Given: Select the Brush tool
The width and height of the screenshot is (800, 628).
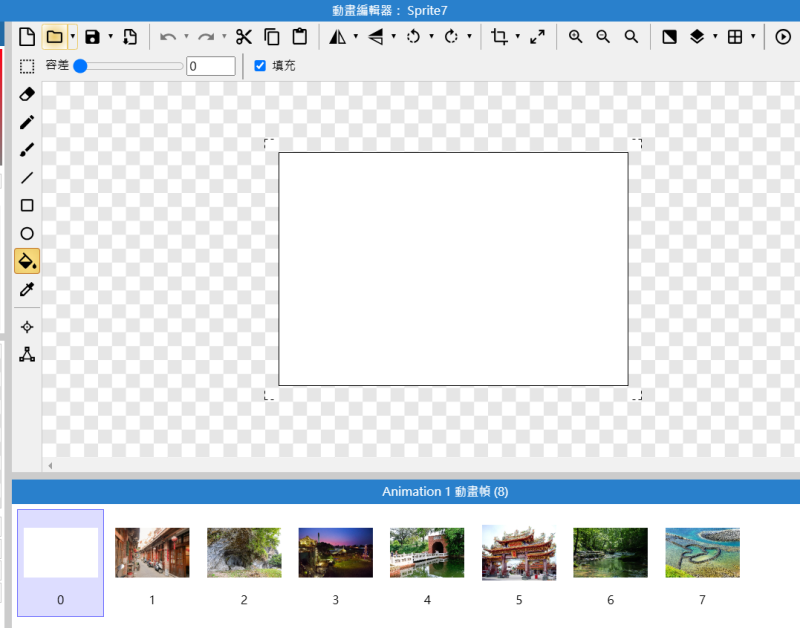Looking at the screenshot, I should pos(27,150).
